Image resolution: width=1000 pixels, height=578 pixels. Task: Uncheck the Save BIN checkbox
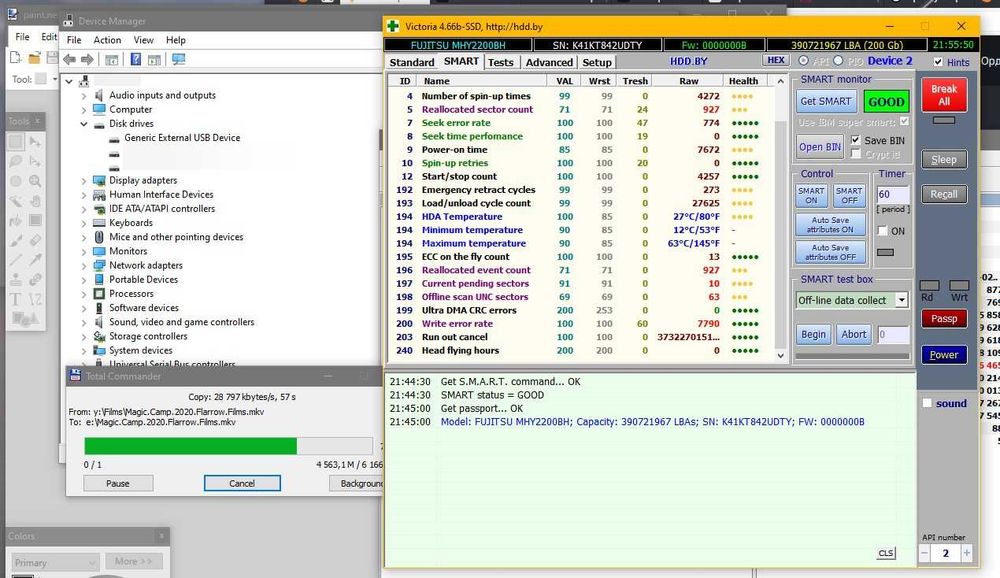tap(855, 140)
